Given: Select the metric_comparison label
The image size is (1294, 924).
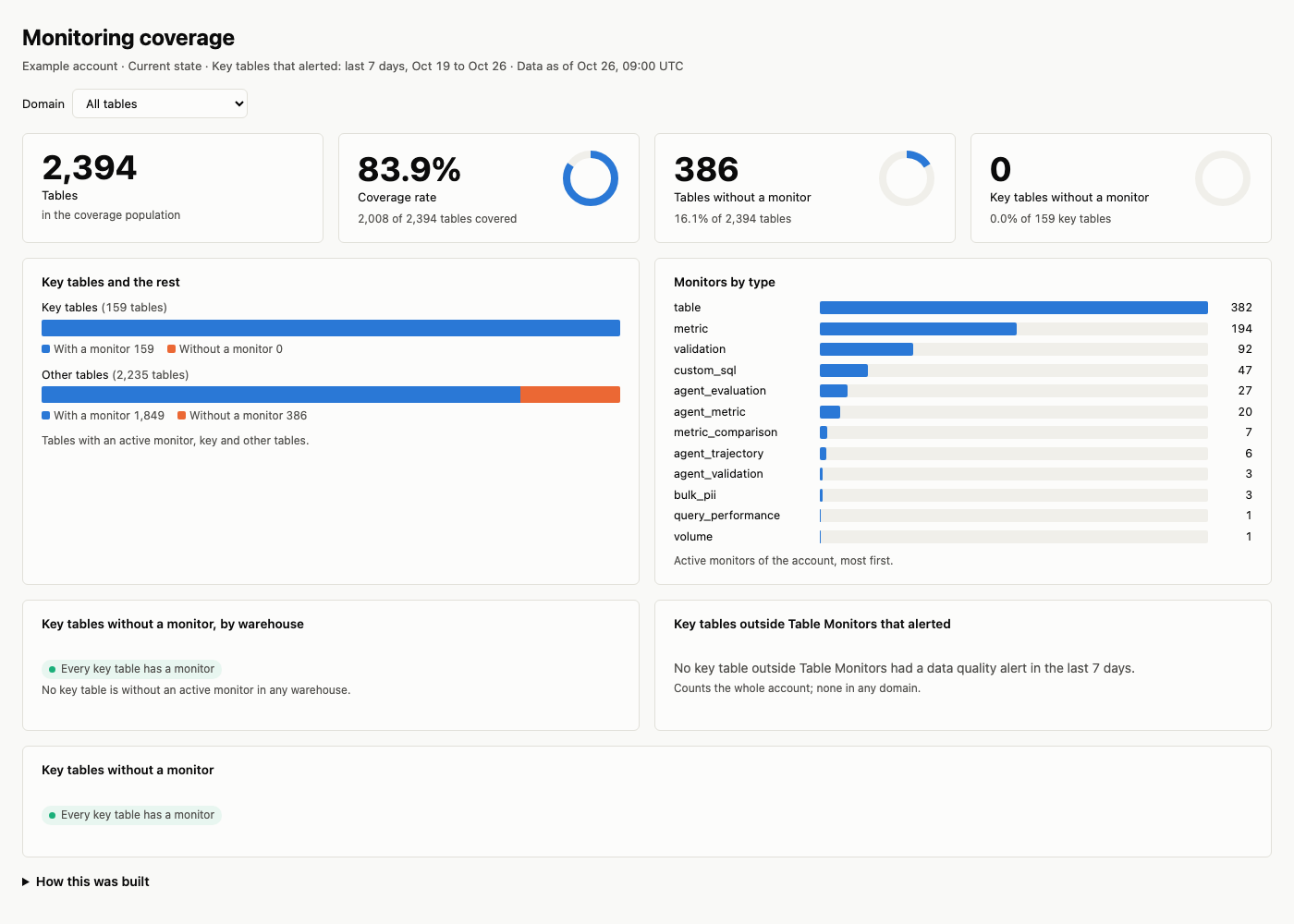Looking at the screenshot, I should tap(726, 432).
